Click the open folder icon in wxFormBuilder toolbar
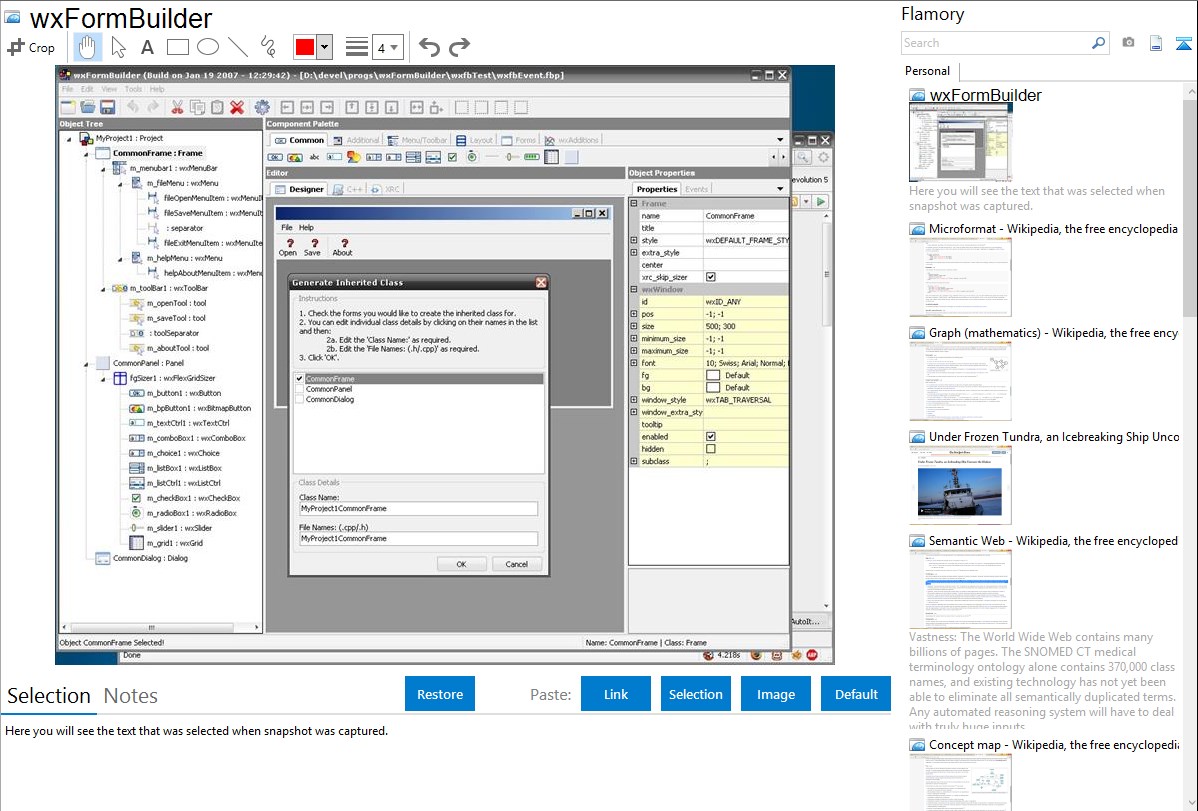 [x=88, y=108]
